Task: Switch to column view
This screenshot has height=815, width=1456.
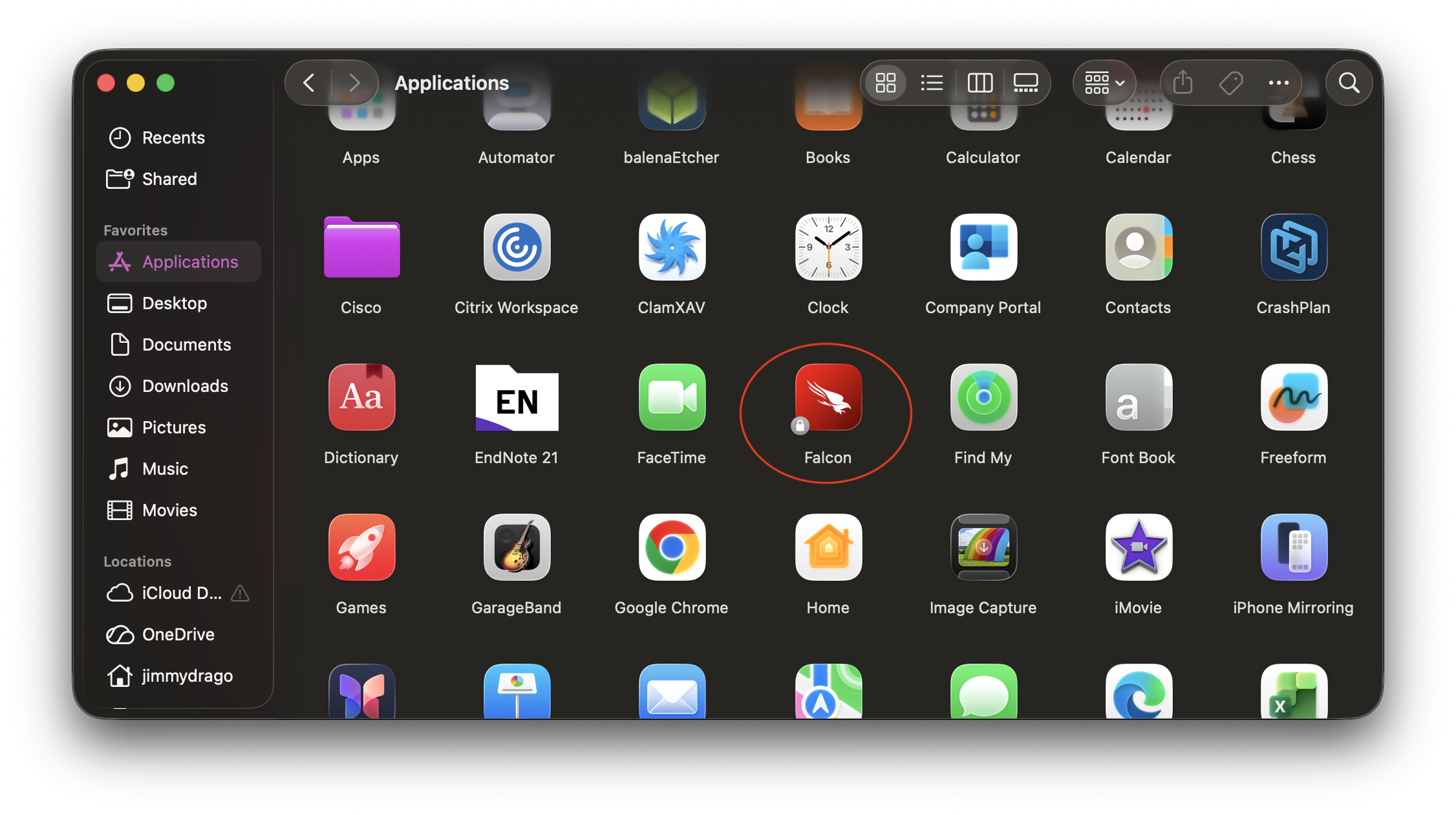Action: click(x=980, y=83)
